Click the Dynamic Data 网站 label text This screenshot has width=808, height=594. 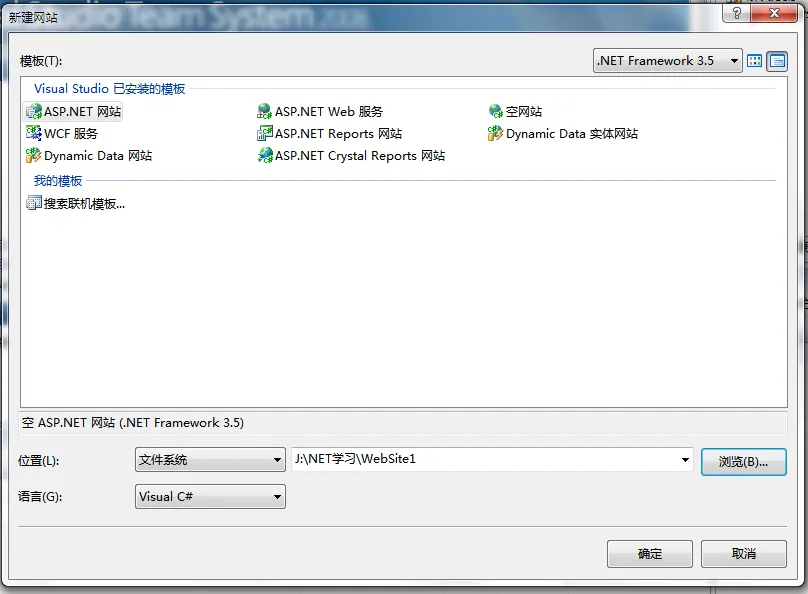click(98, 156)
